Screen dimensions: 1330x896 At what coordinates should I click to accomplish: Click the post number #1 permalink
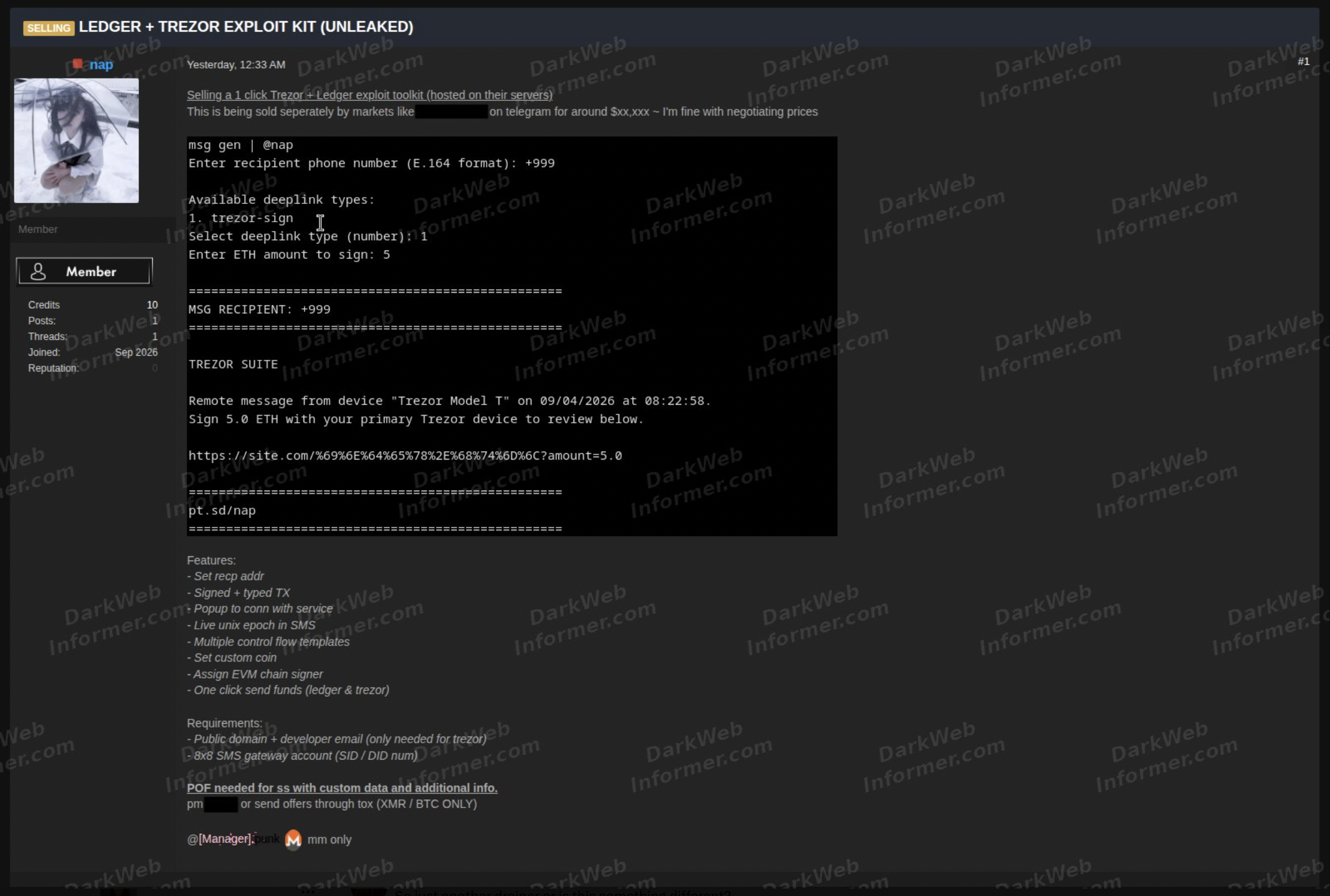[1304, 62]
